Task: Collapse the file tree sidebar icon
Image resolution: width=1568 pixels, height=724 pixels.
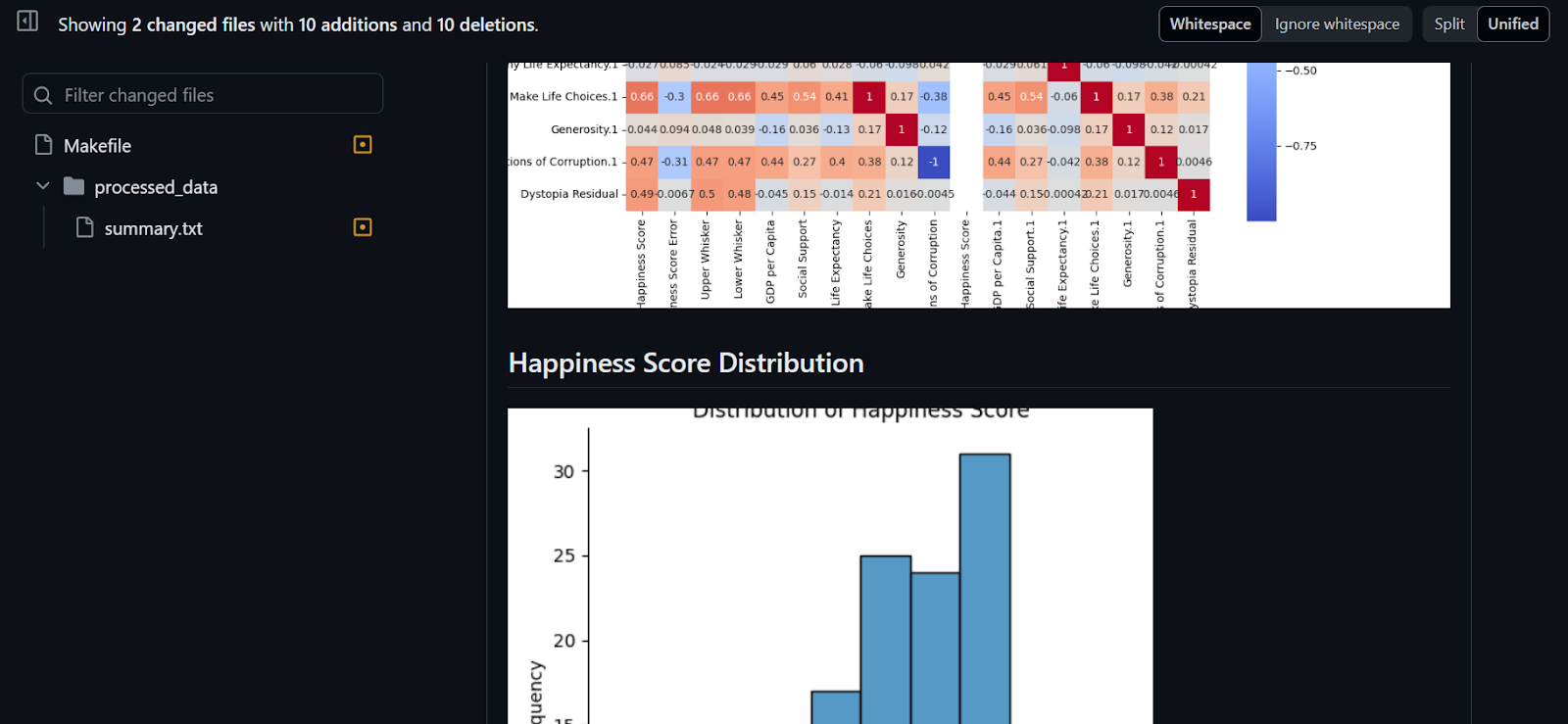Action: (x=27, y=21)
